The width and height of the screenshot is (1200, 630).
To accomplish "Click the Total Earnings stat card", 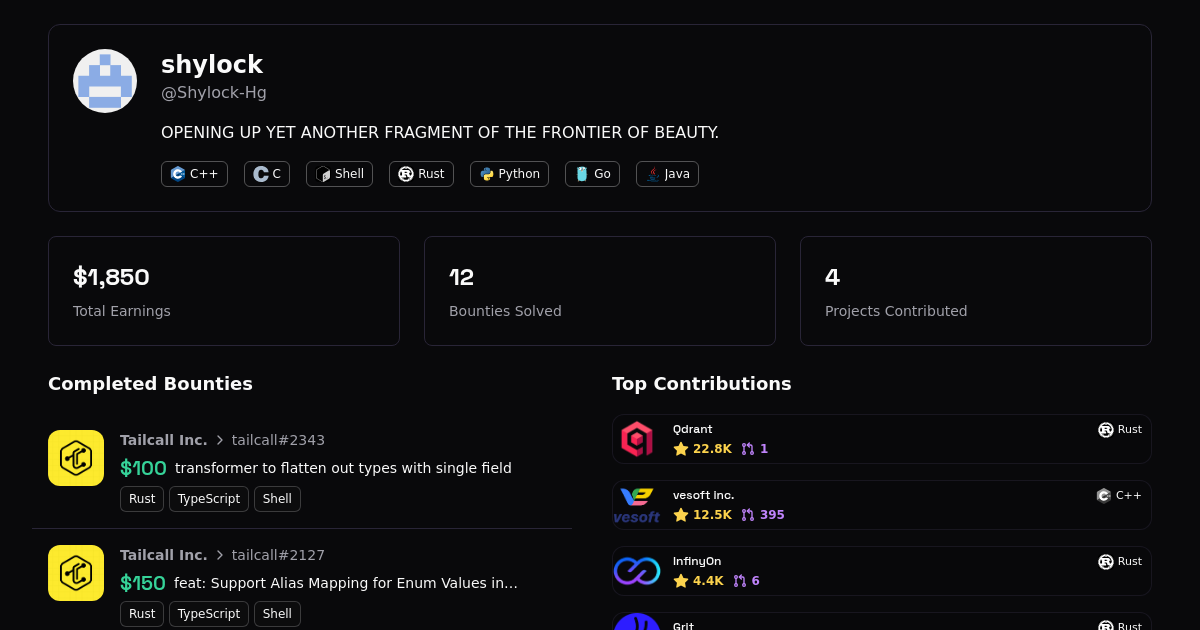I will click(224, 291).
